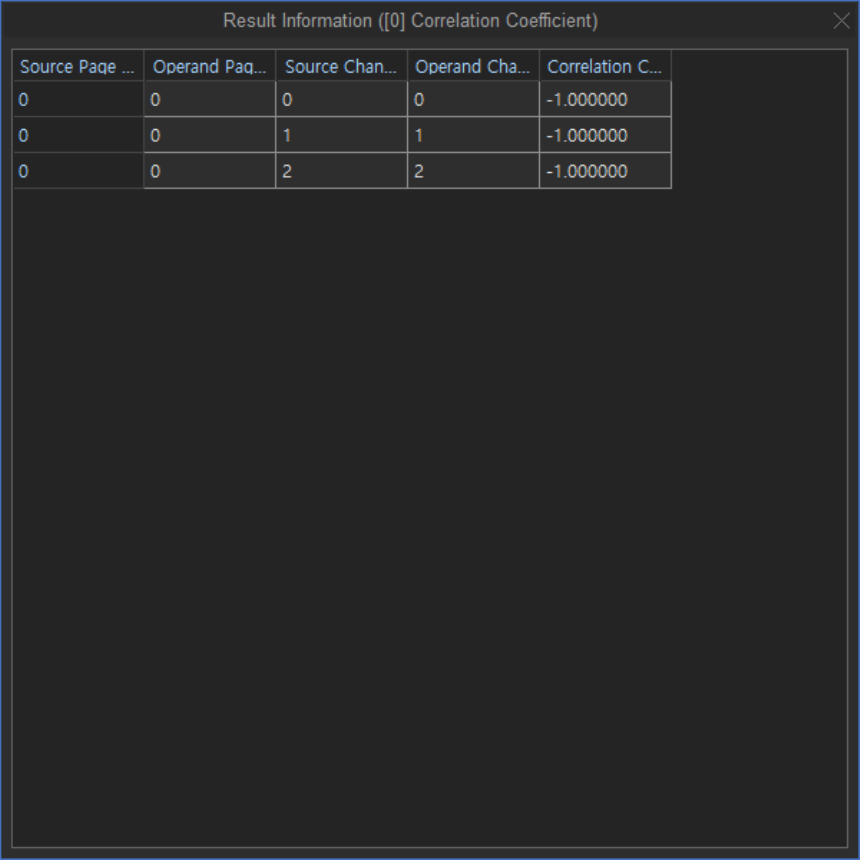Click Source Channel cell showing 1
Viewport: 860px width, 860px height.
[341, 136]
